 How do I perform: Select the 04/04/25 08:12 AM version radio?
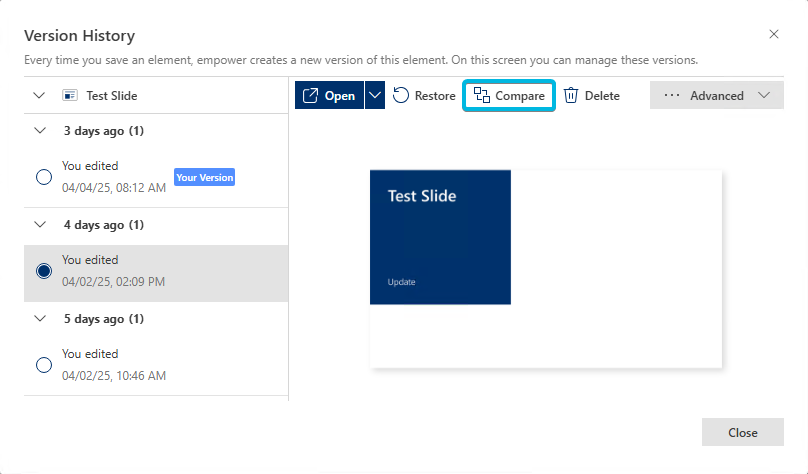pos(44,177)
